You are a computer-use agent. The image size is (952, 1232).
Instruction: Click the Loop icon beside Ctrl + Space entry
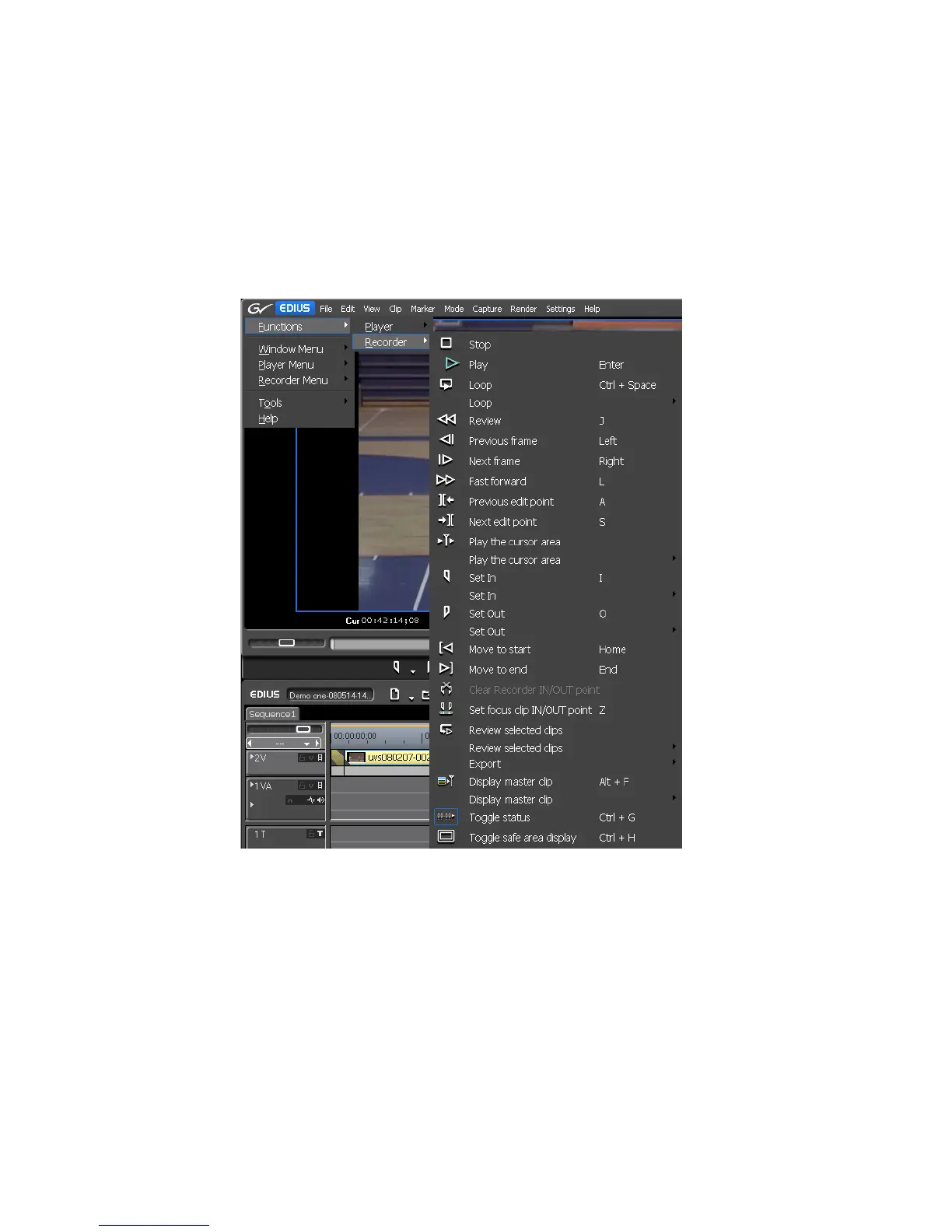coord(446,384)
